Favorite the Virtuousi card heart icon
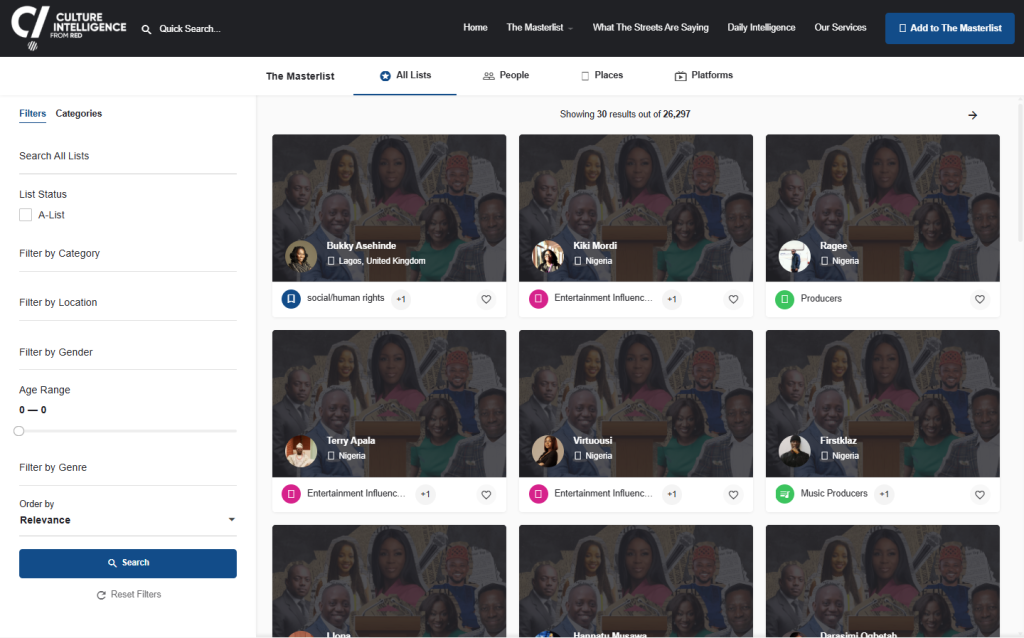The width and height of the screenshot is (1024, 638). [x=733, y=494]
